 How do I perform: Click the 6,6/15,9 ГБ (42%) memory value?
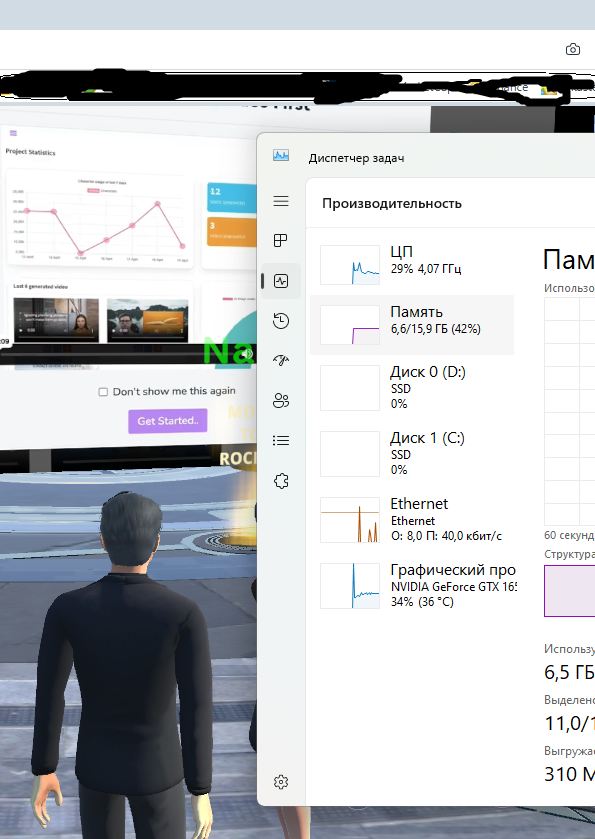click(x=436, y=329)
